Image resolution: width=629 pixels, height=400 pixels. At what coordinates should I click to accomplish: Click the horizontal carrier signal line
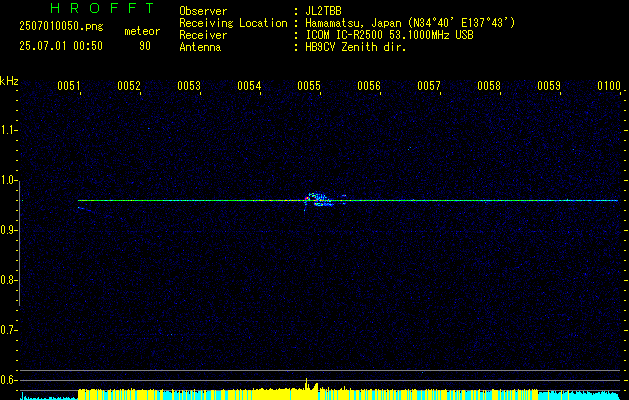(348, 200)
